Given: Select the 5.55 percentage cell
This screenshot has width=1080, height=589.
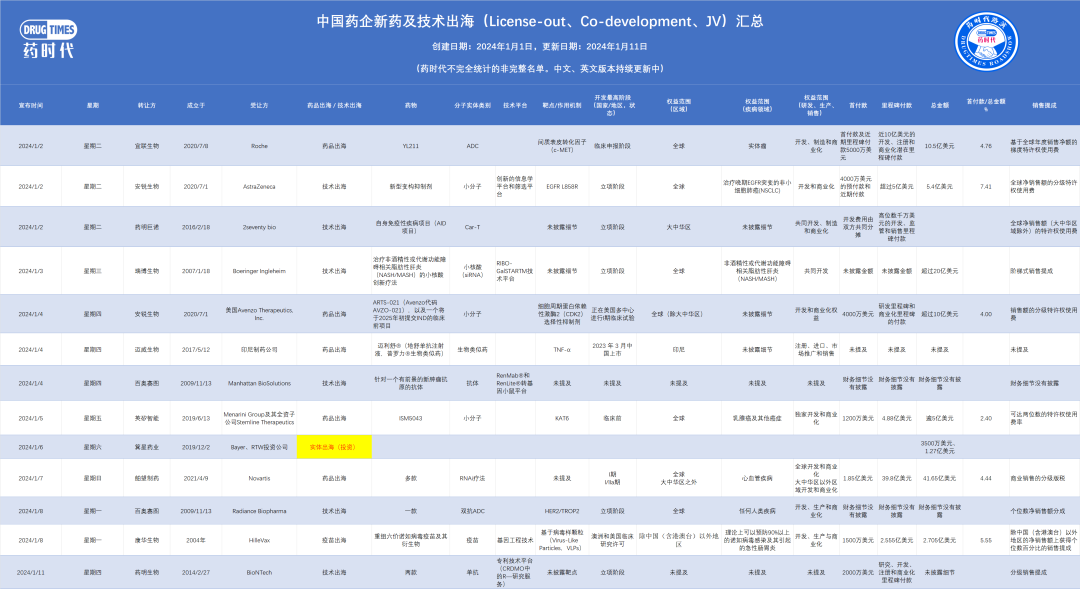Looking at the screenshot, I should pos(986,540).
